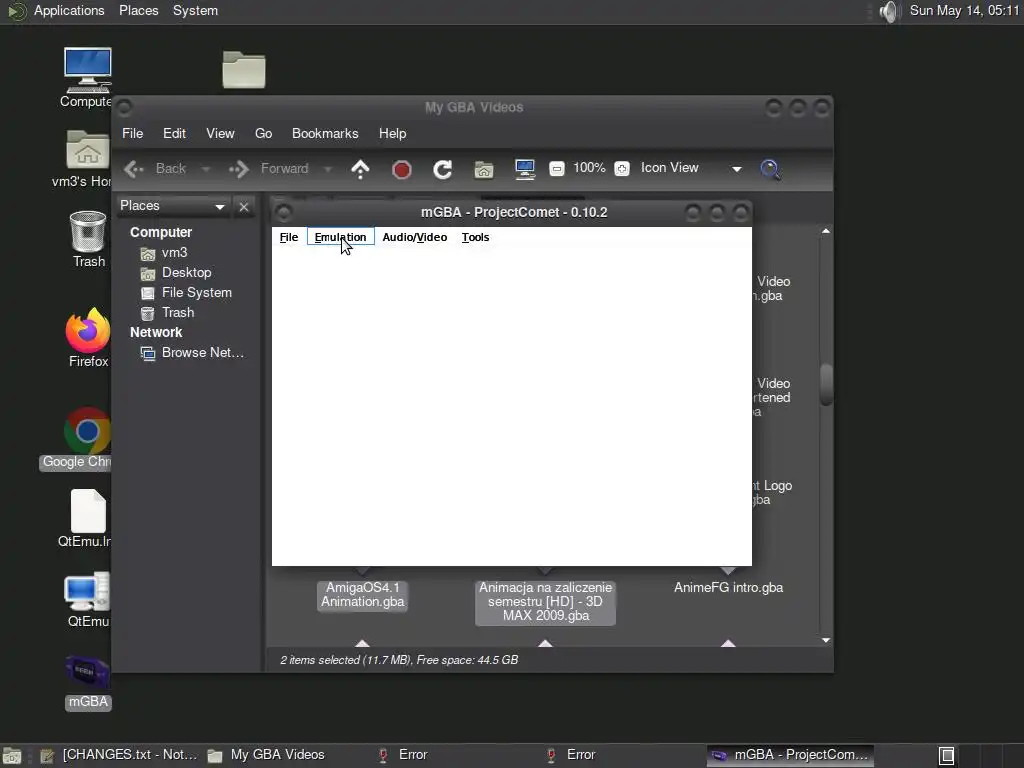Select the AnimeFG intro.gba file
1024x768 pixels.
pos(728,588)
